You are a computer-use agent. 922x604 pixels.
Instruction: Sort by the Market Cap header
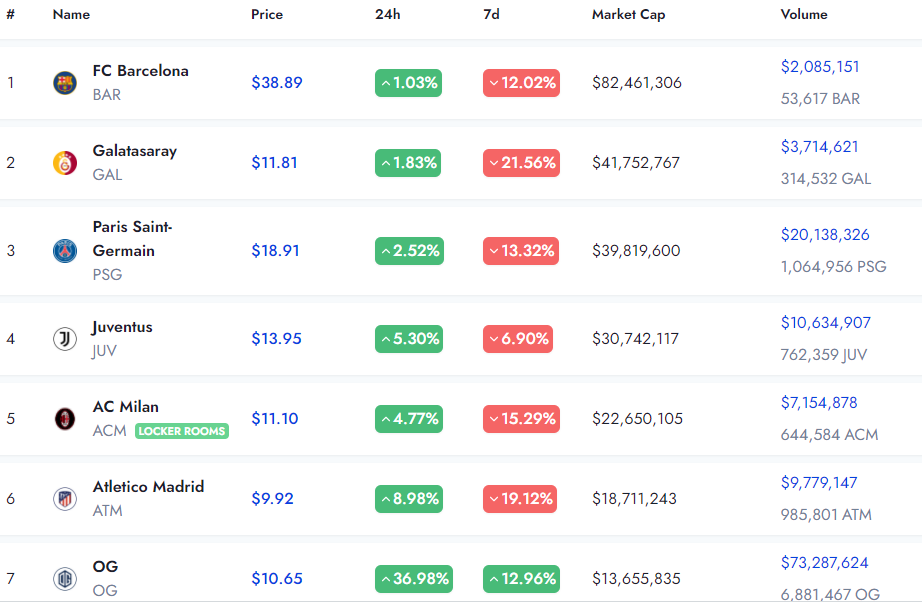click(x=629, y=15)
